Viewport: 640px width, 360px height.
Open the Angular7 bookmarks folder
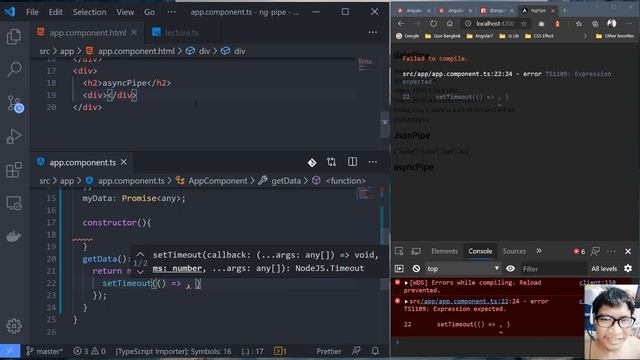pos(479,36)
